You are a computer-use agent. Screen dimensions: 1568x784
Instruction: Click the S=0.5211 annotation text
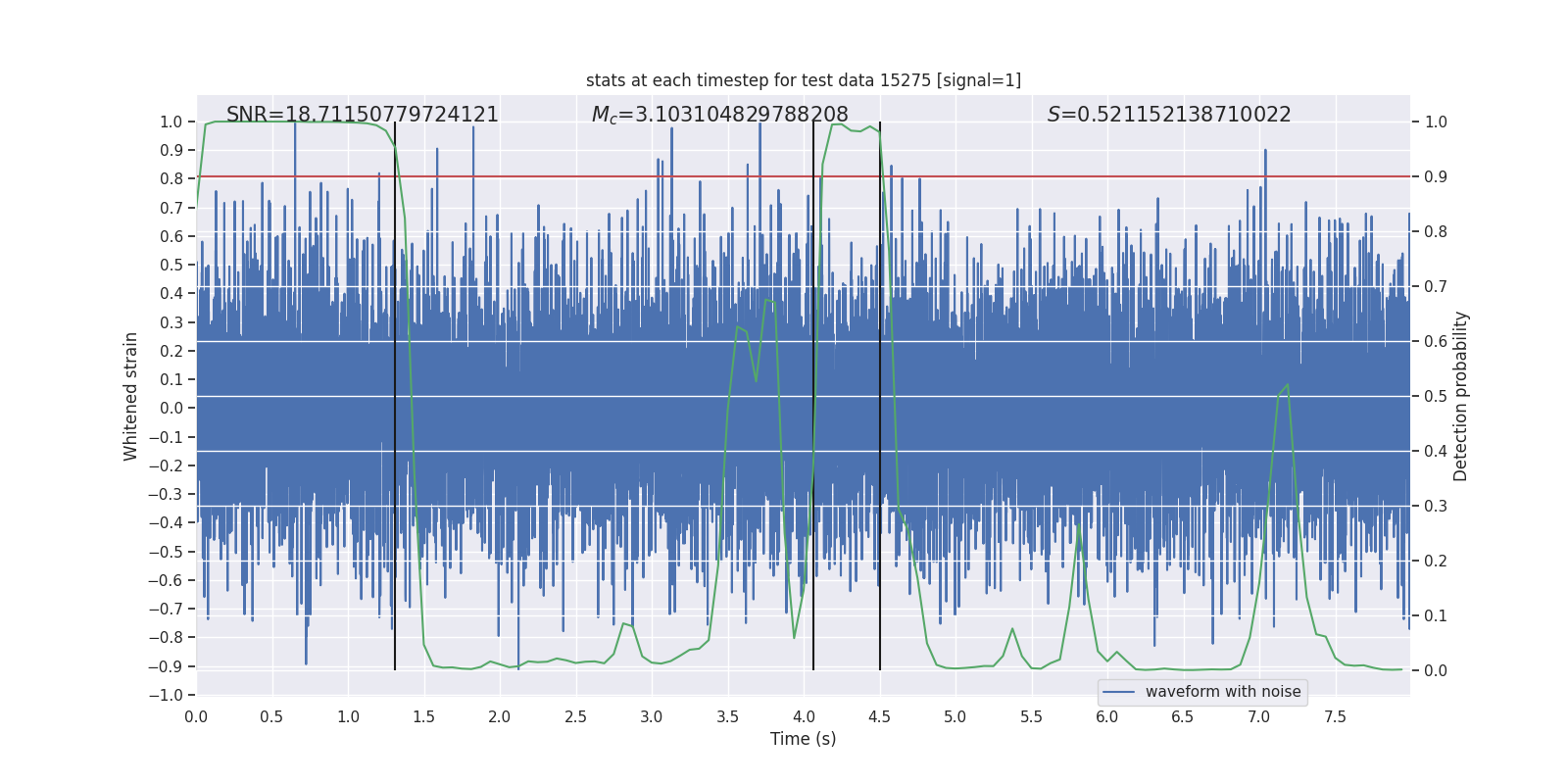tap(1169, 115)
